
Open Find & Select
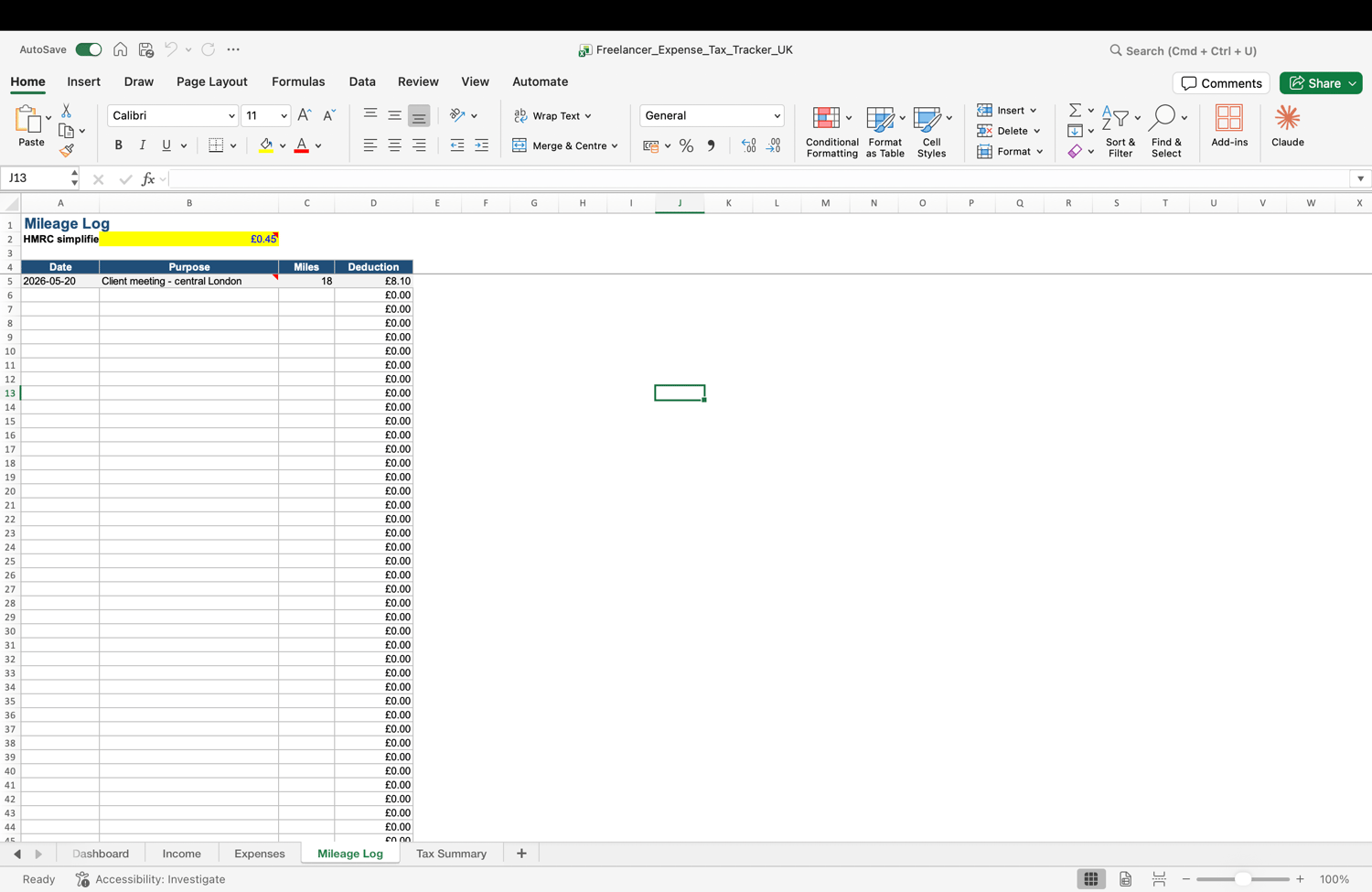click(x=1166, y=132)
